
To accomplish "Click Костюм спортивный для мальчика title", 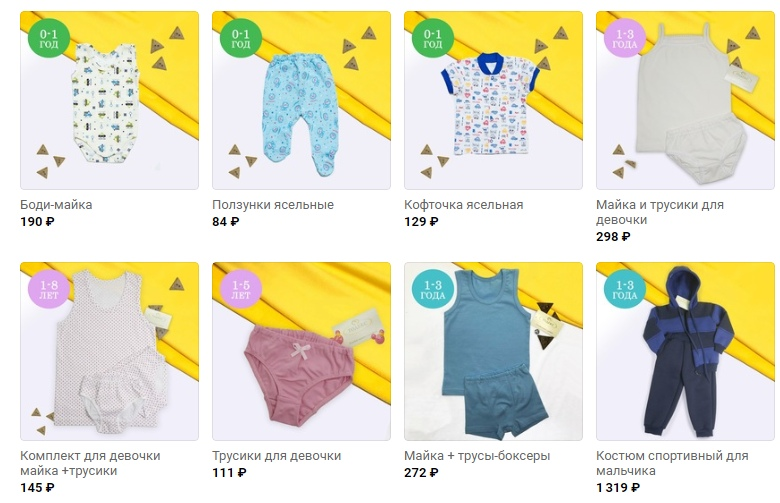I will [x=672, y=463].
